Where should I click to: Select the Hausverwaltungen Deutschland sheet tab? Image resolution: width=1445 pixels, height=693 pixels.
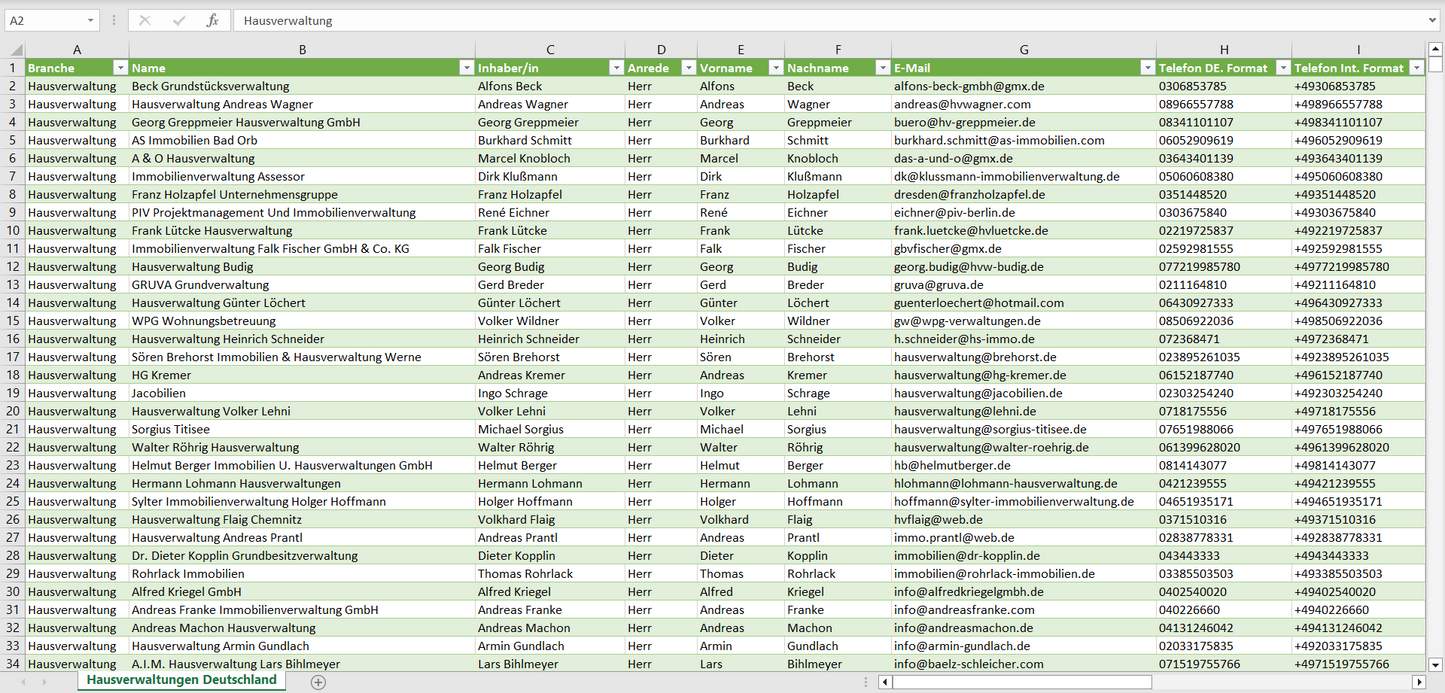[x=181, y=680]
